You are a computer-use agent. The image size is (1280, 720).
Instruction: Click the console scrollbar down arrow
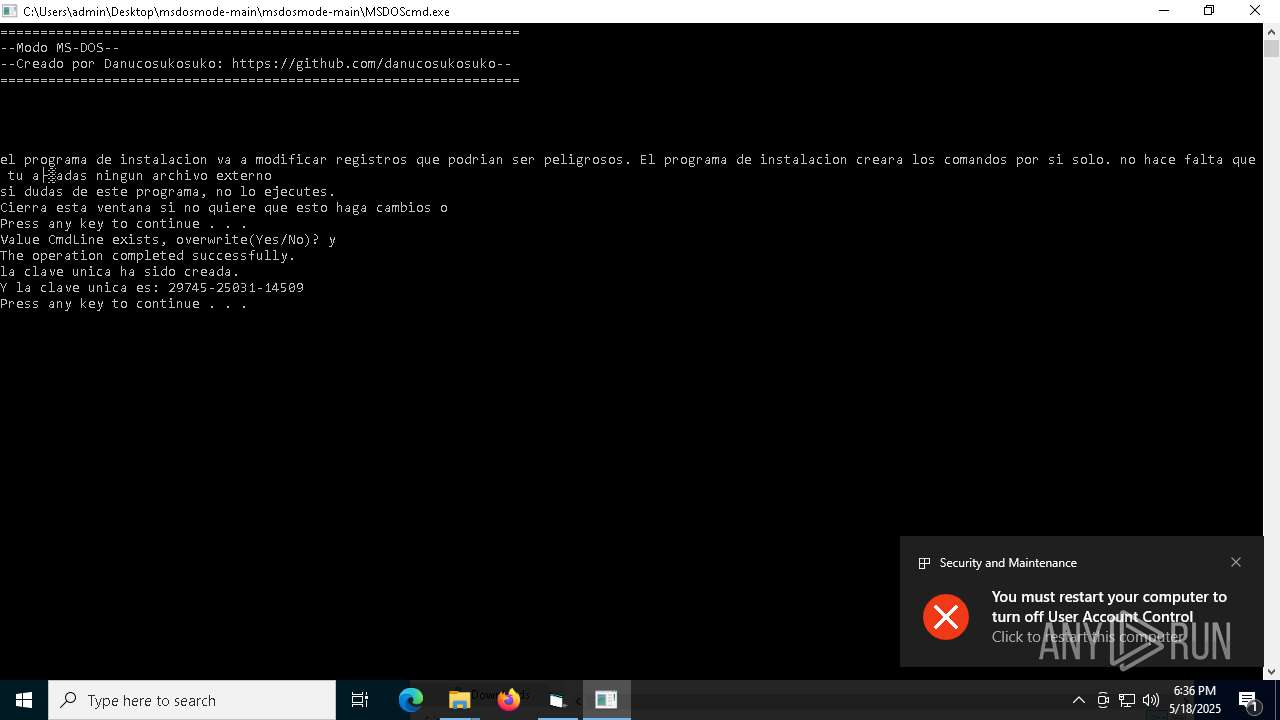click(1271, 672)
